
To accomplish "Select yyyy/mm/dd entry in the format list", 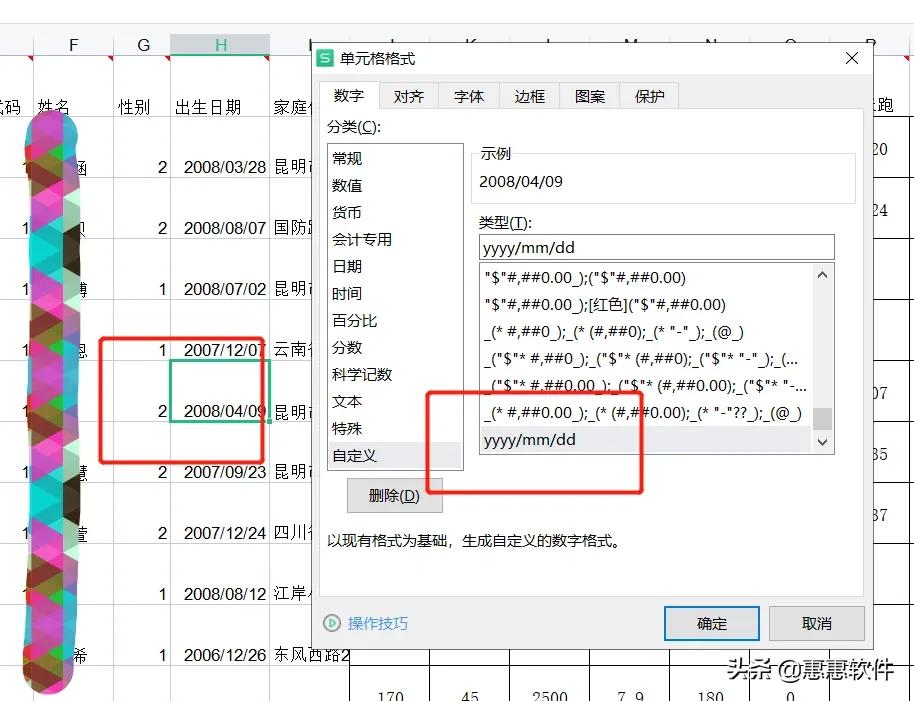I will (x=550, y=438).
